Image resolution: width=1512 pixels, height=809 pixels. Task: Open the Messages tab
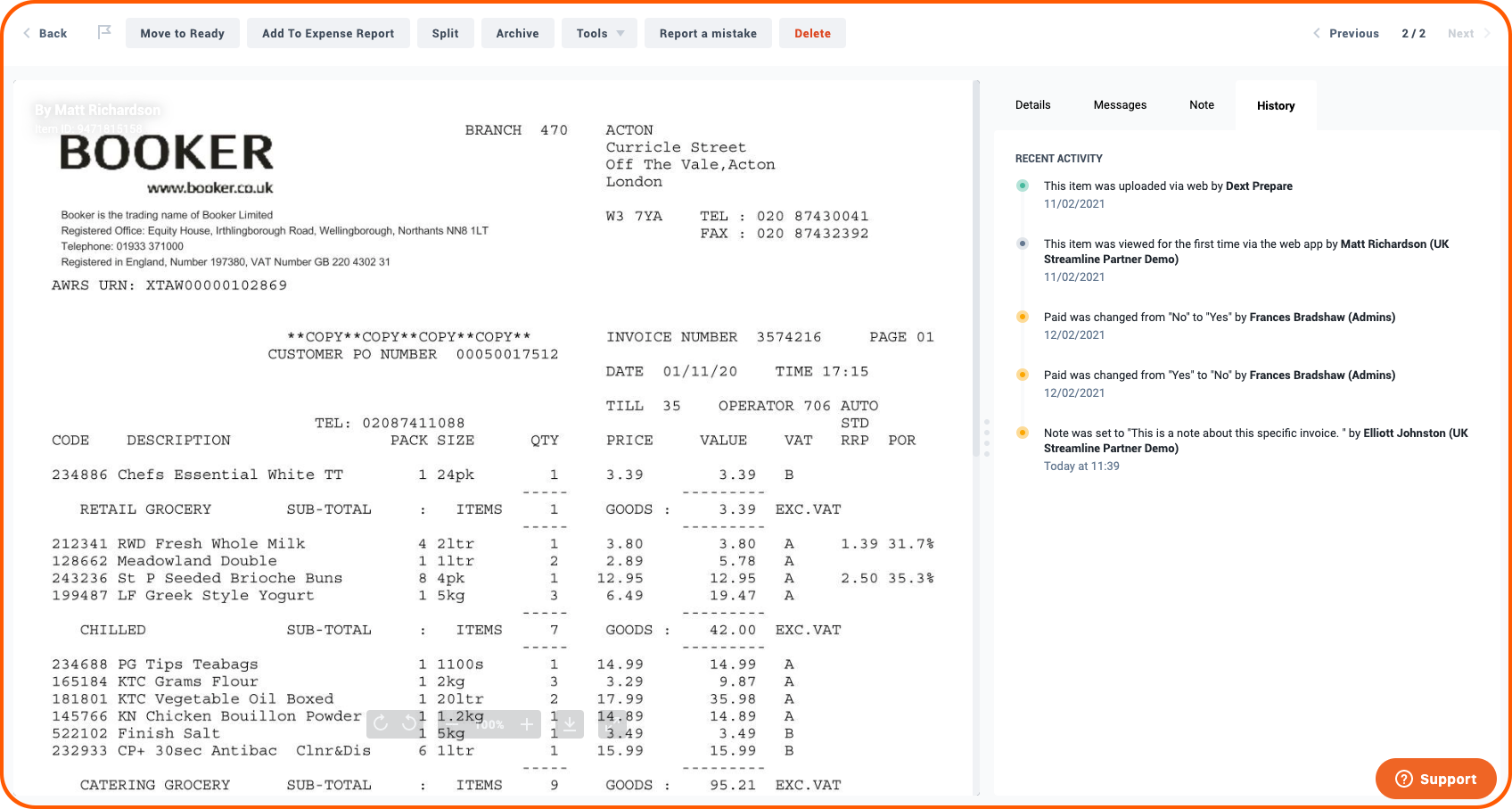1120,104
